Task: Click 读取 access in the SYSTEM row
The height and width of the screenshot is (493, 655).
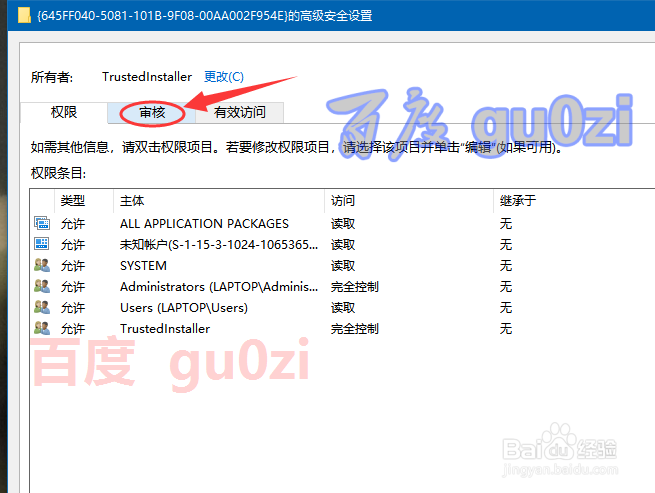Action: click(x=343, y=266)
